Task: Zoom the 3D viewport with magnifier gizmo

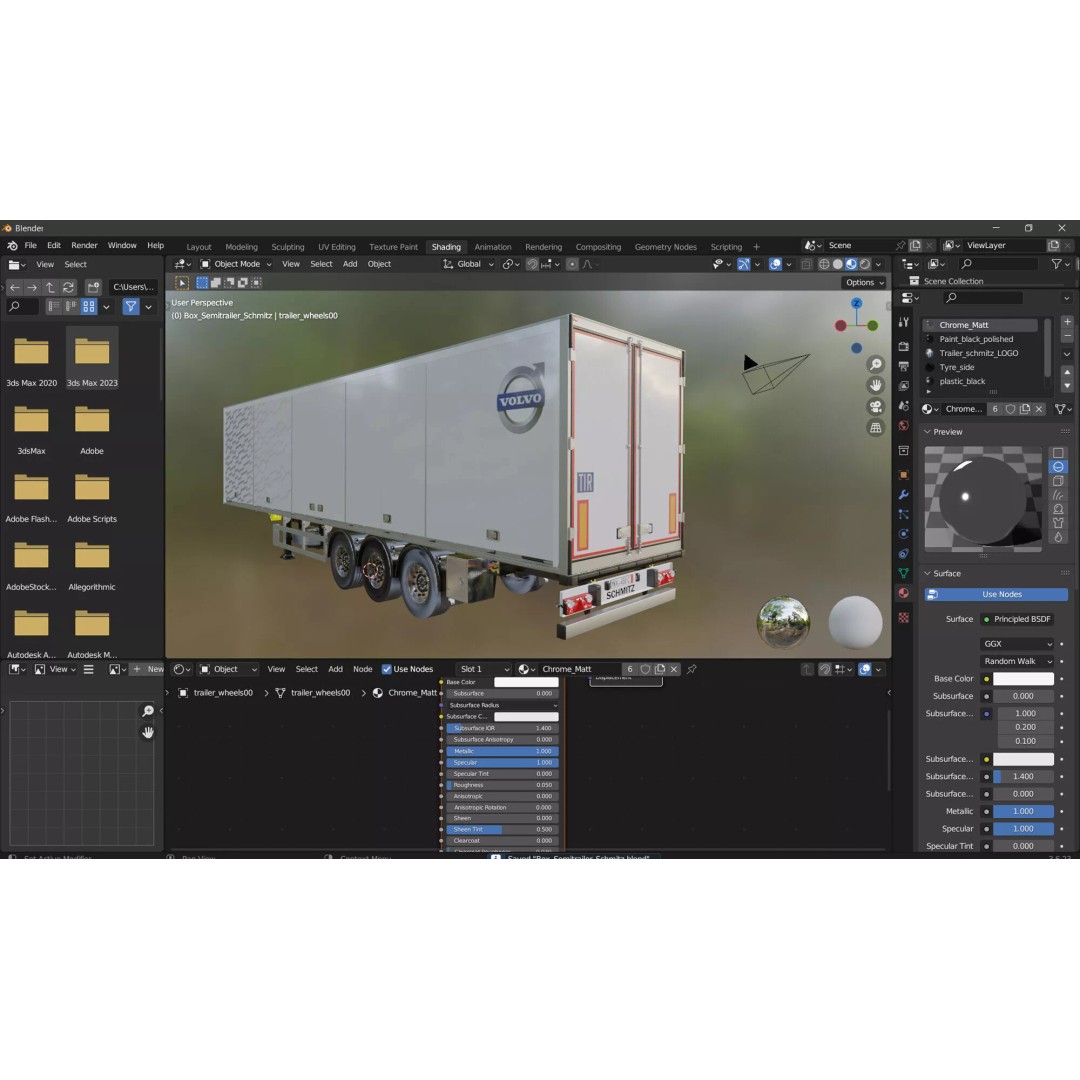Action: [875, 364]
